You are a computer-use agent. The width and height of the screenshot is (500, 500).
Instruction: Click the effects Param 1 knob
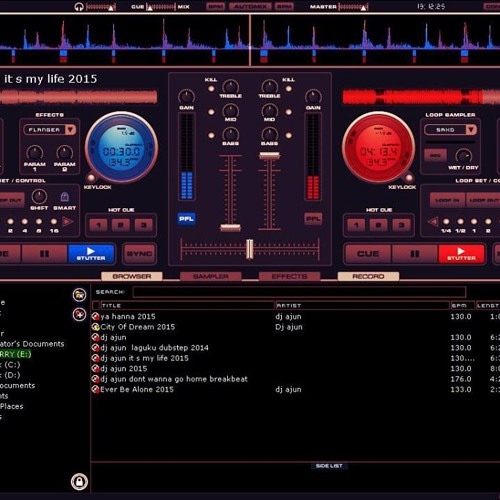pyautogui.click(x=35, y=153)
